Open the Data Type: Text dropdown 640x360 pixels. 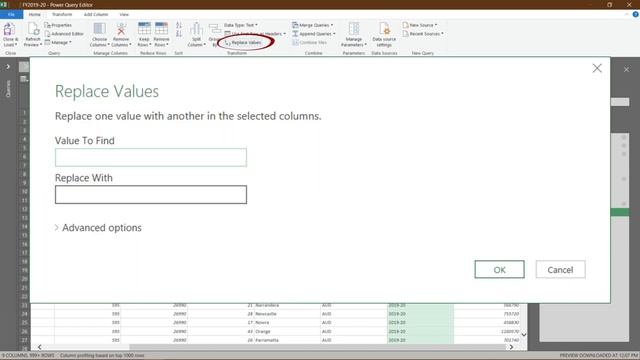click(x=241, y=25)
